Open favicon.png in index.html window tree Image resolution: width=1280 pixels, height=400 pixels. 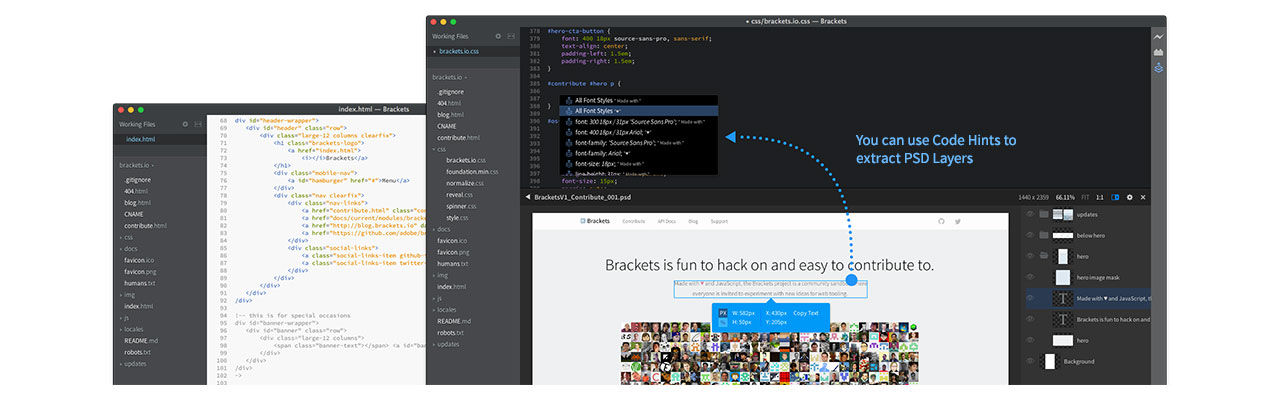click(x=140, y=271)
